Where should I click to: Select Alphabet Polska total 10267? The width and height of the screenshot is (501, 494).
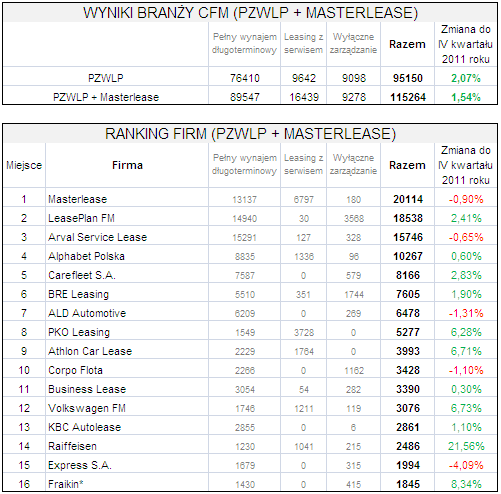click(408, 256)
